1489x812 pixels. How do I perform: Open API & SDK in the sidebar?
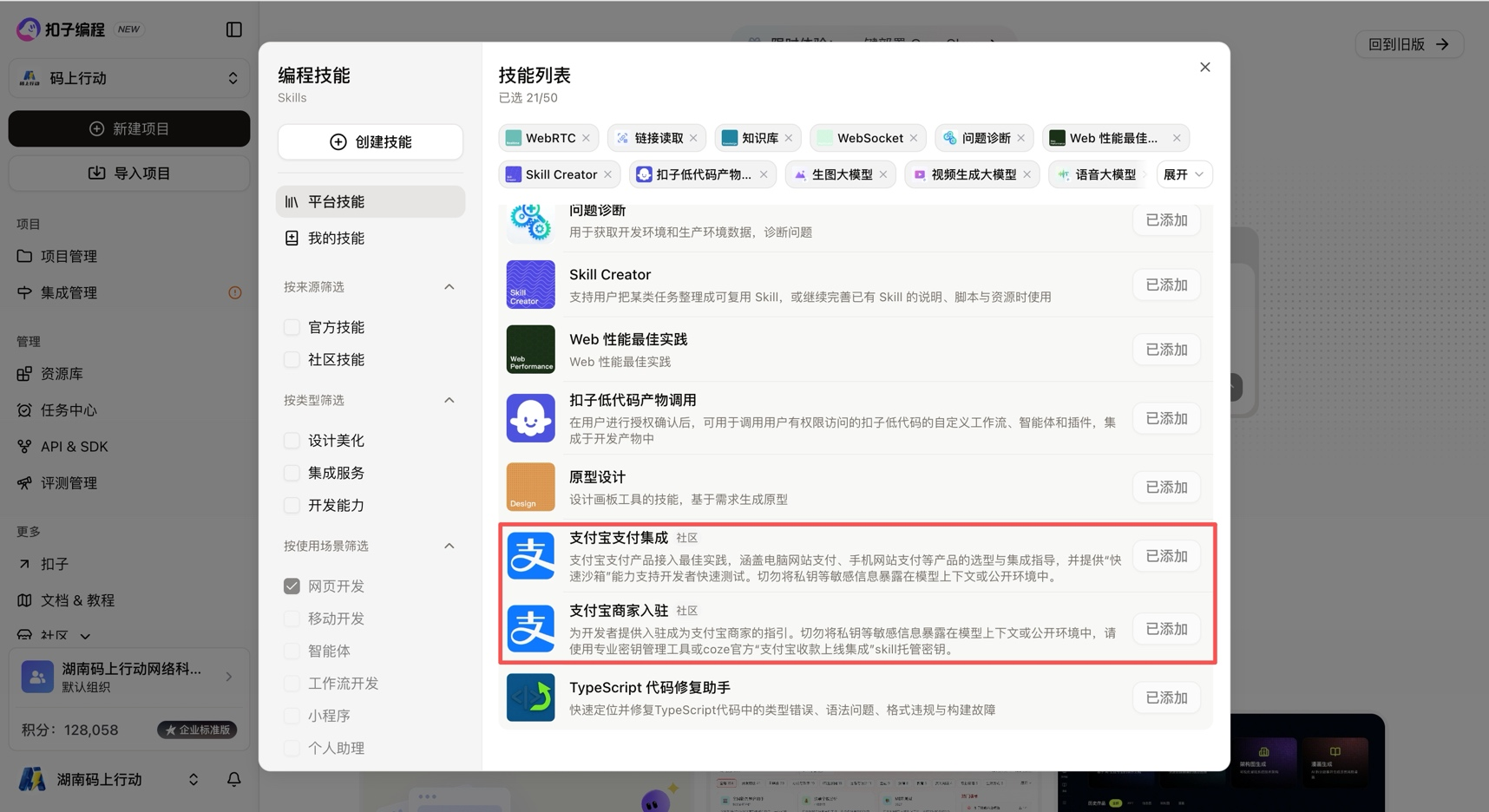[74, 447]
